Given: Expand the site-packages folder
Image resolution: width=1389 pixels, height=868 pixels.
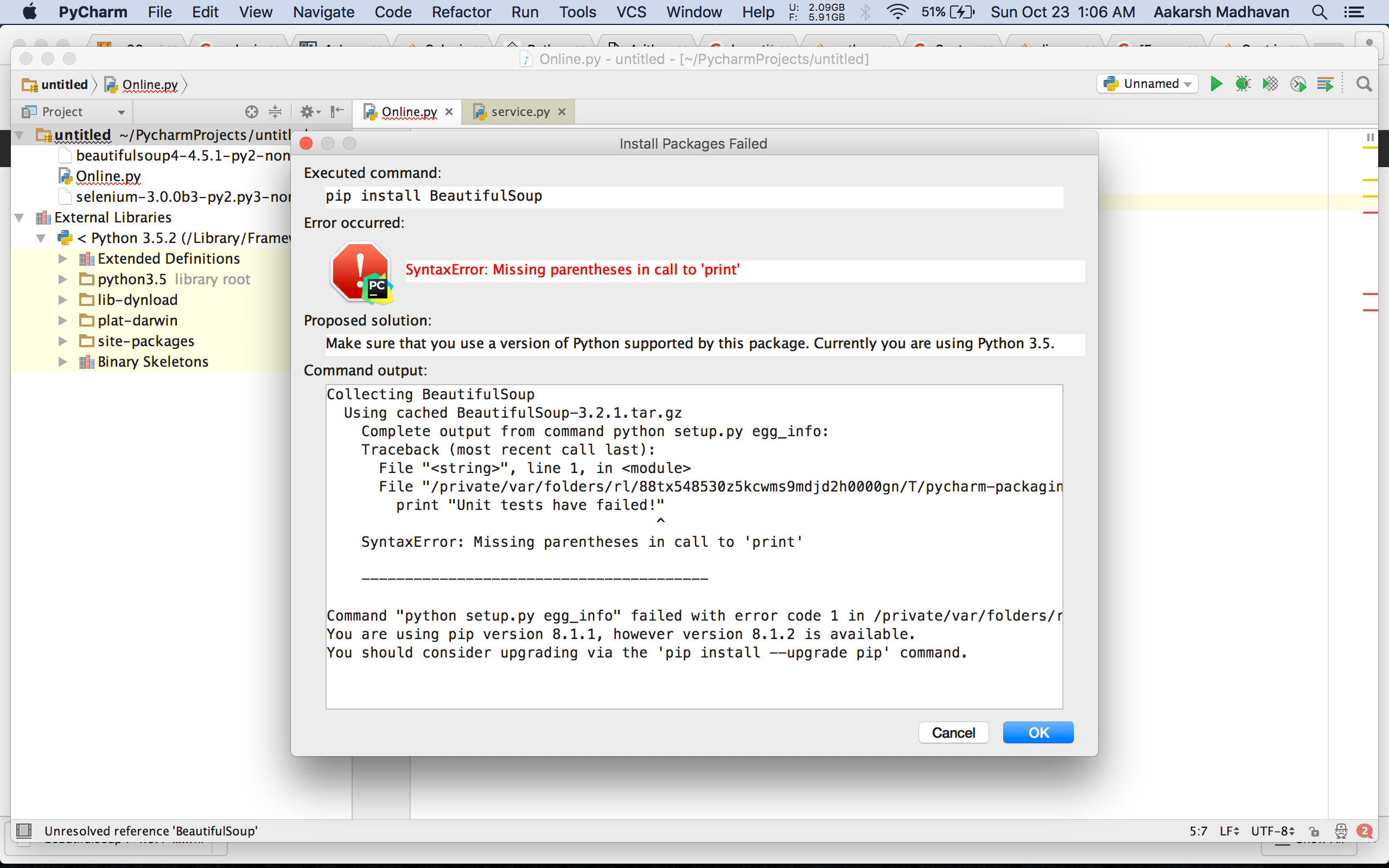Looking at the screenshot, I should tap(62, 342).
